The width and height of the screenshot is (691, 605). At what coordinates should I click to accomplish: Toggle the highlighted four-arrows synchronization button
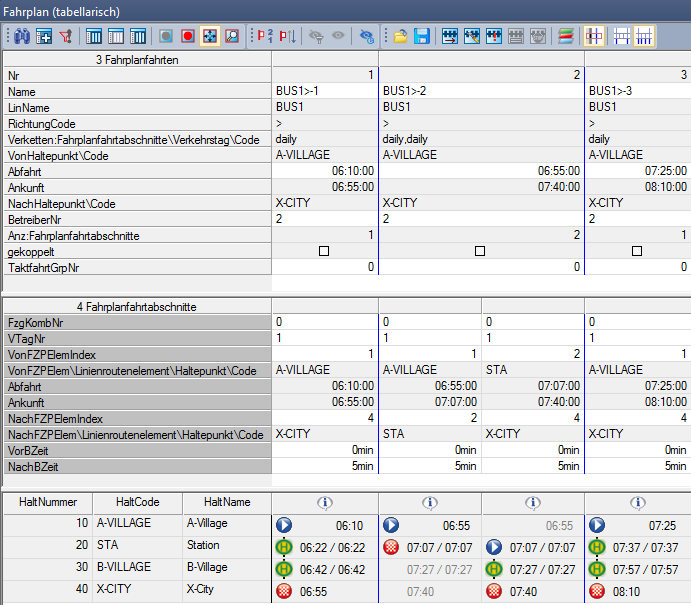[210, 37]
